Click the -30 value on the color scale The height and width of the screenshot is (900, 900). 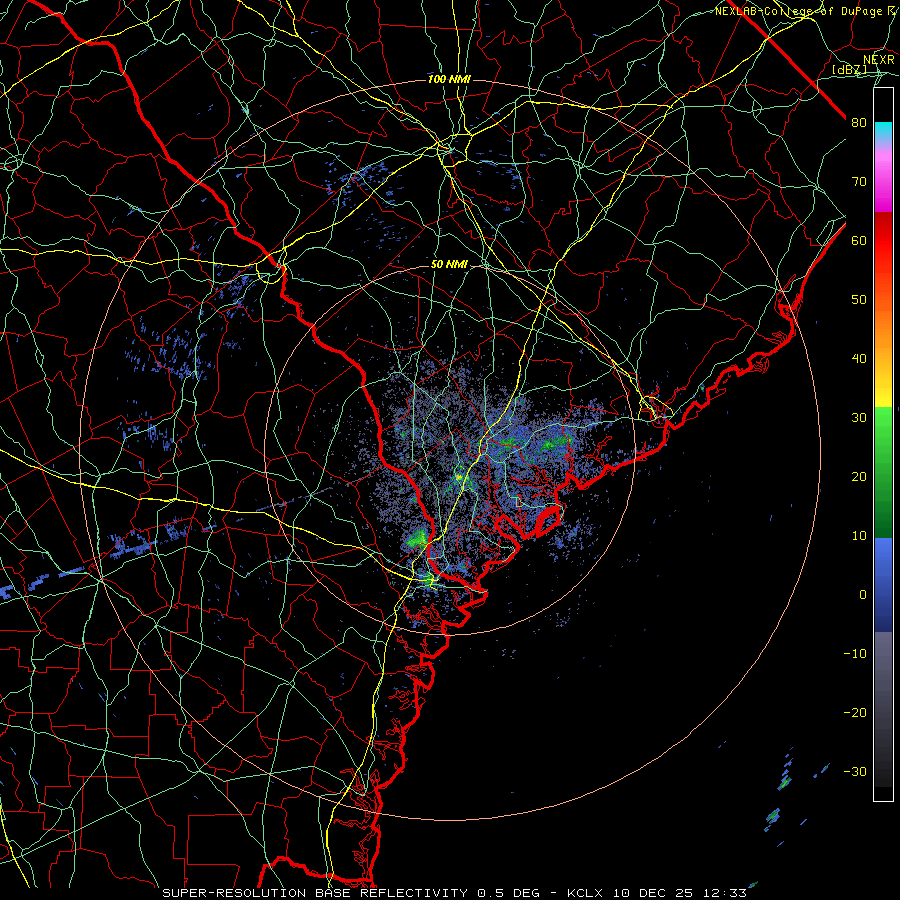tap(855, 771)
